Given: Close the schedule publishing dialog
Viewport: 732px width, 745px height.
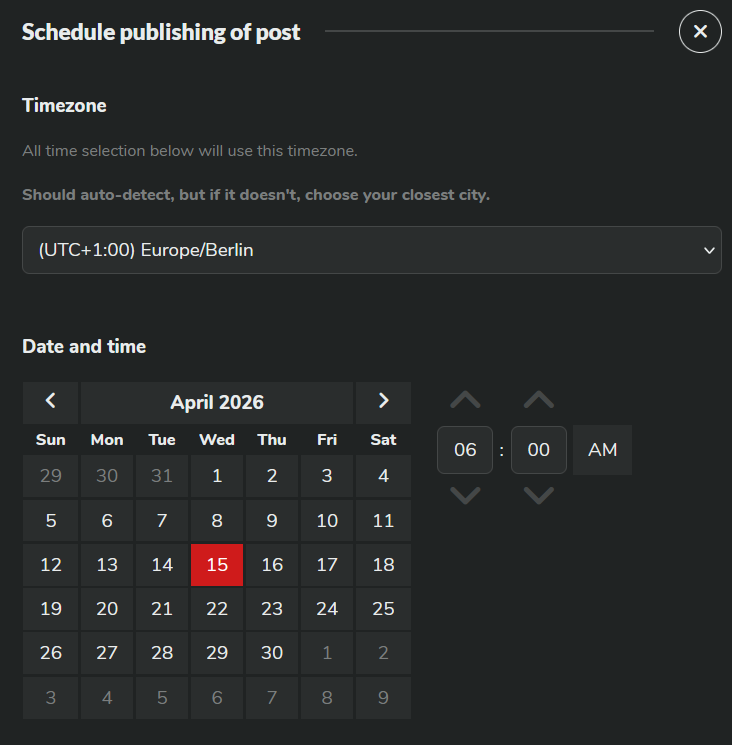Looking at the screenshot, I should pos(700,32).
